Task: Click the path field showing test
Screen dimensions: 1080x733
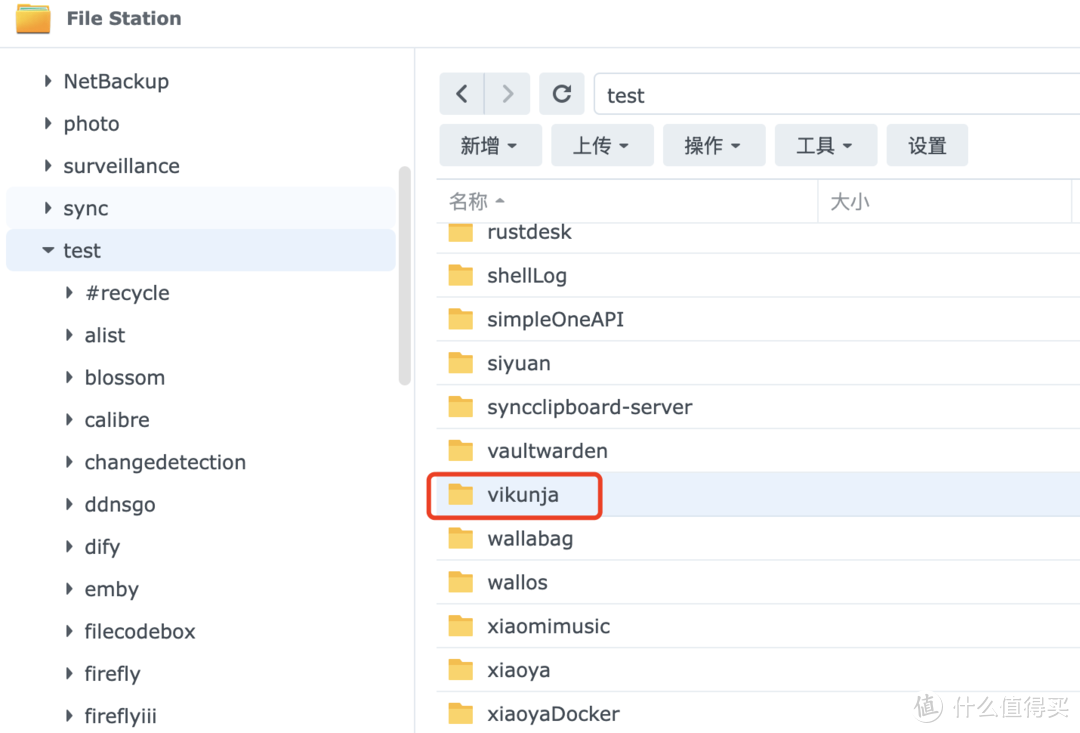Action: click(830, 95)
